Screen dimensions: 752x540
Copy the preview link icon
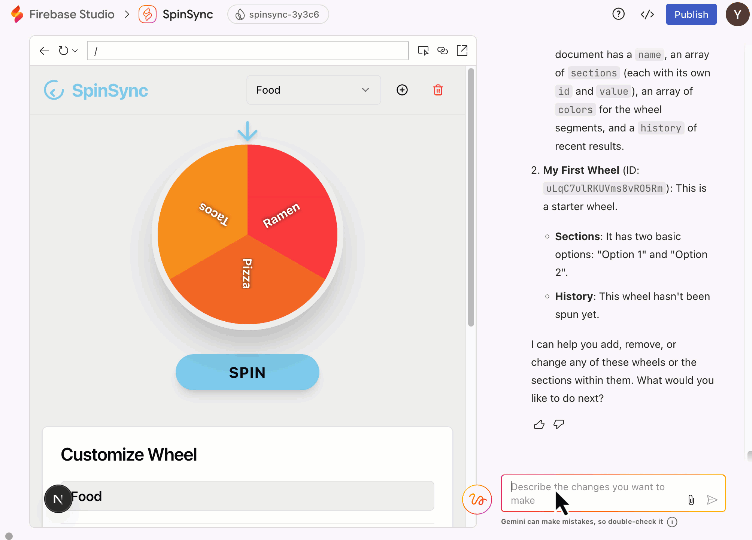pyautogui.click(x=442, y=50)
